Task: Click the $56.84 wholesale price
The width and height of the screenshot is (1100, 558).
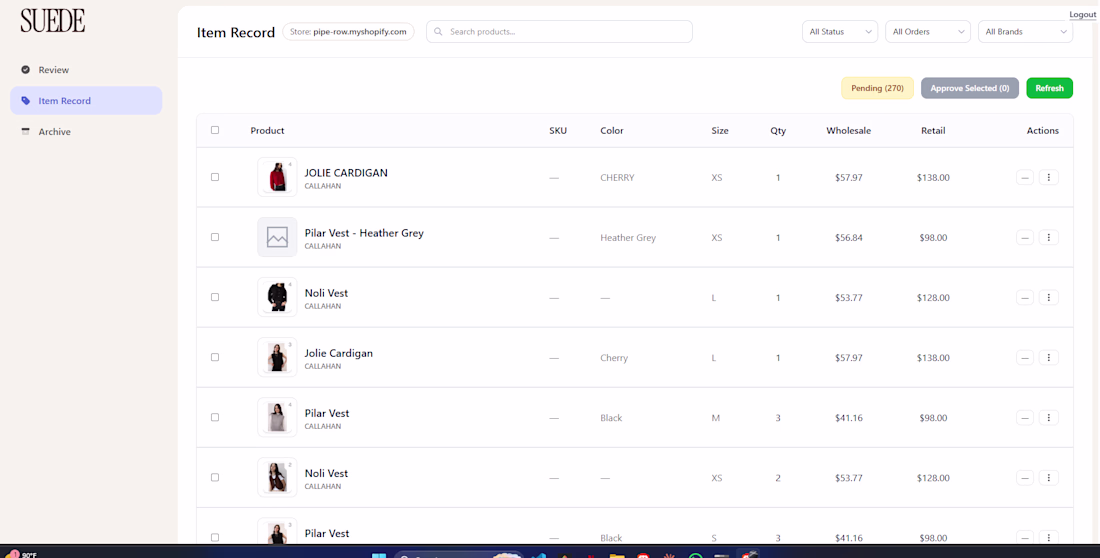Action: 849,238
